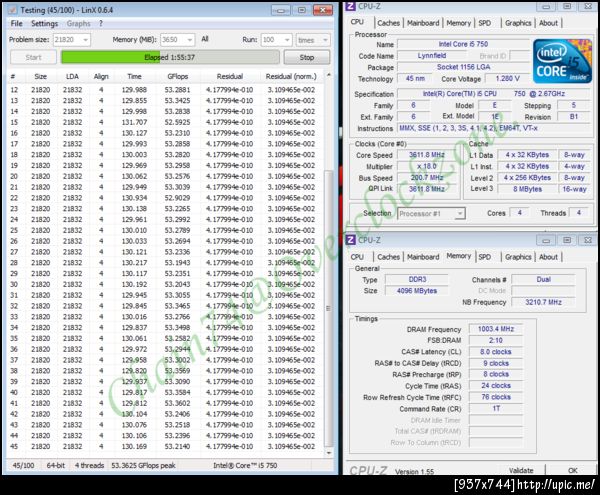600x495 pixels.
Task: Click the scroll down arrow in LinX results
Action: (328, 453)
